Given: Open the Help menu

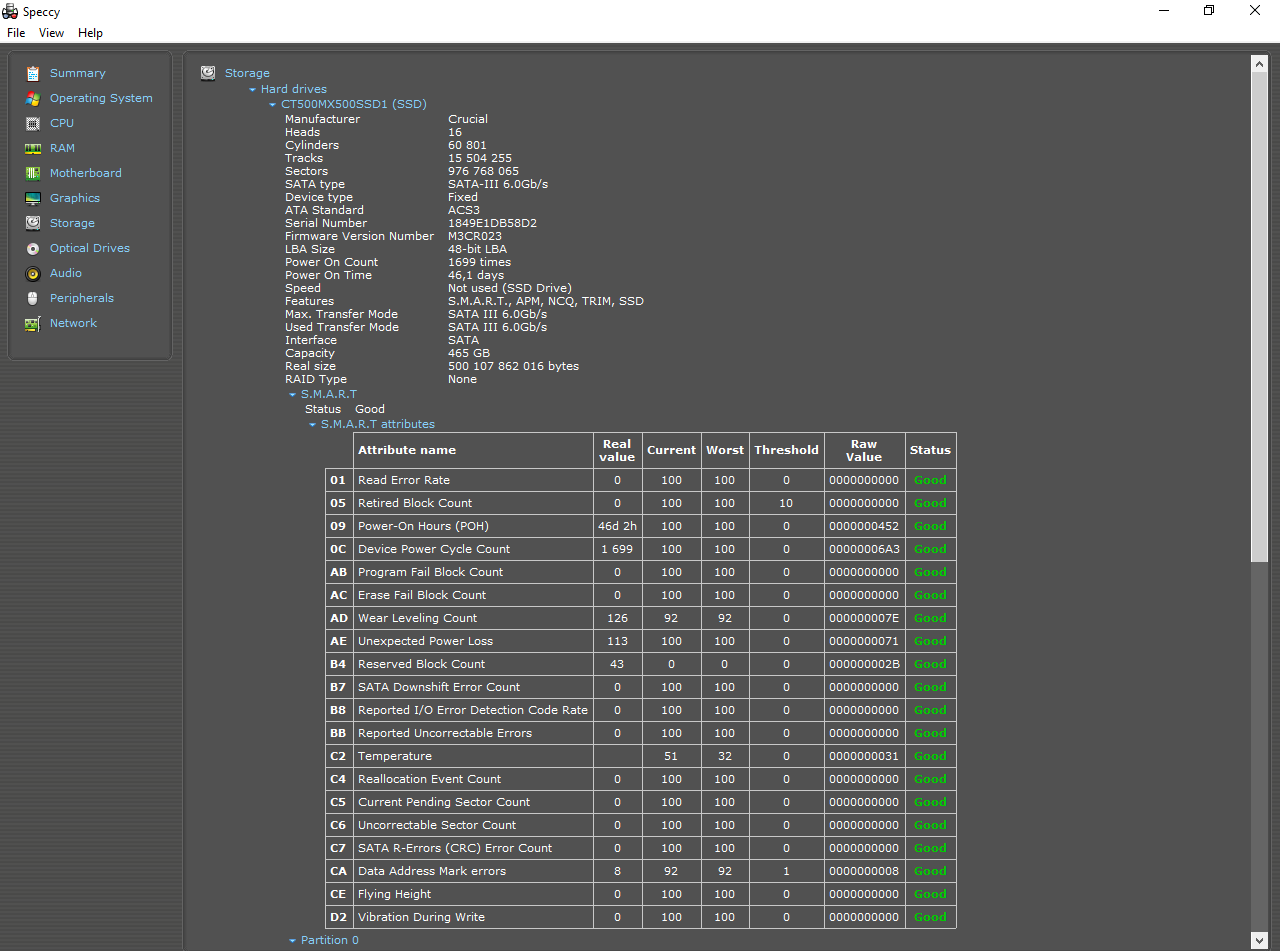Looking at the screenshot, I should [90, 33].
